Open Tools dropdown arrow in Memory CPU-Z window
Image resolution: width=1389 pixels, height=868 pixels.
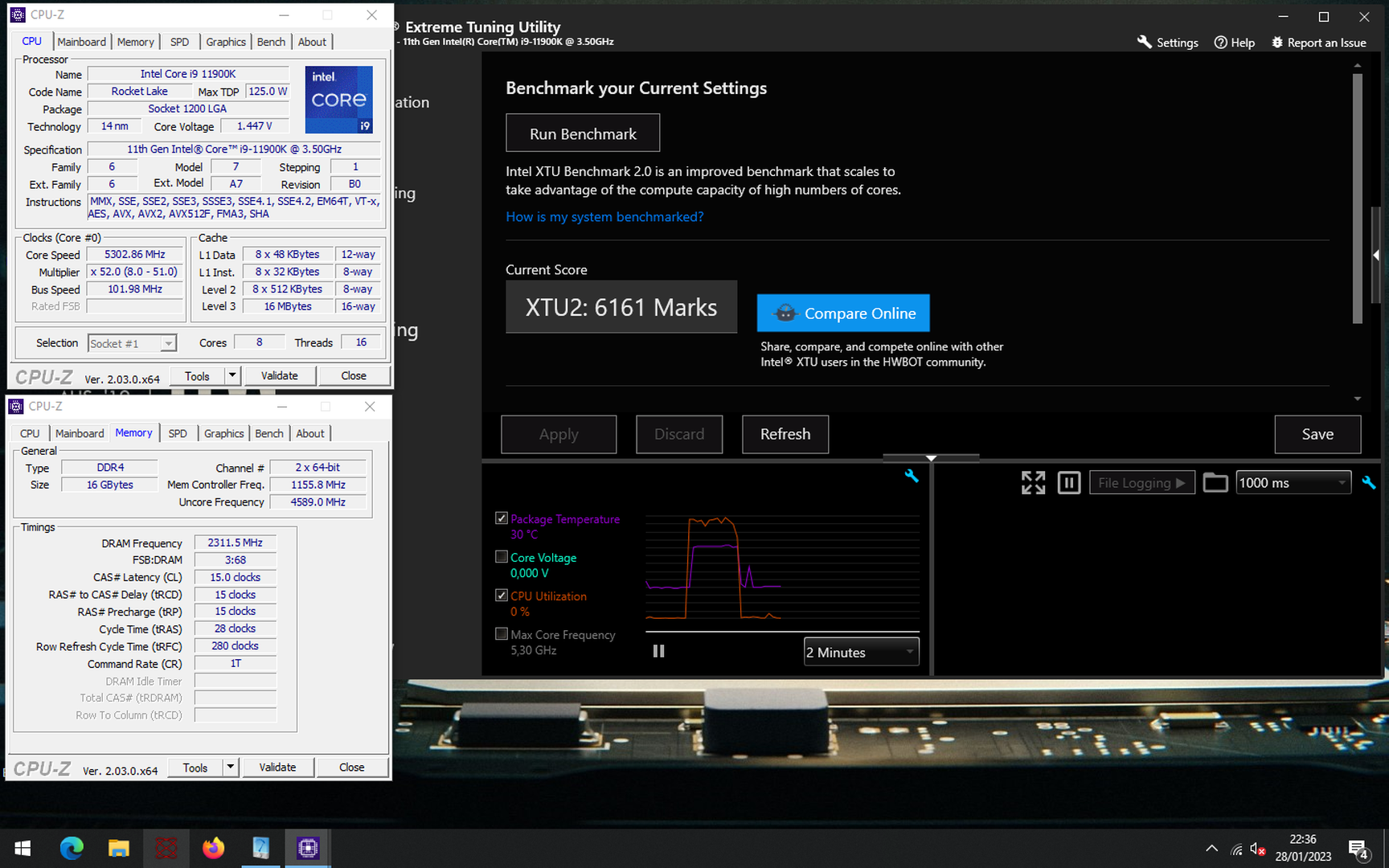point(231,767)
